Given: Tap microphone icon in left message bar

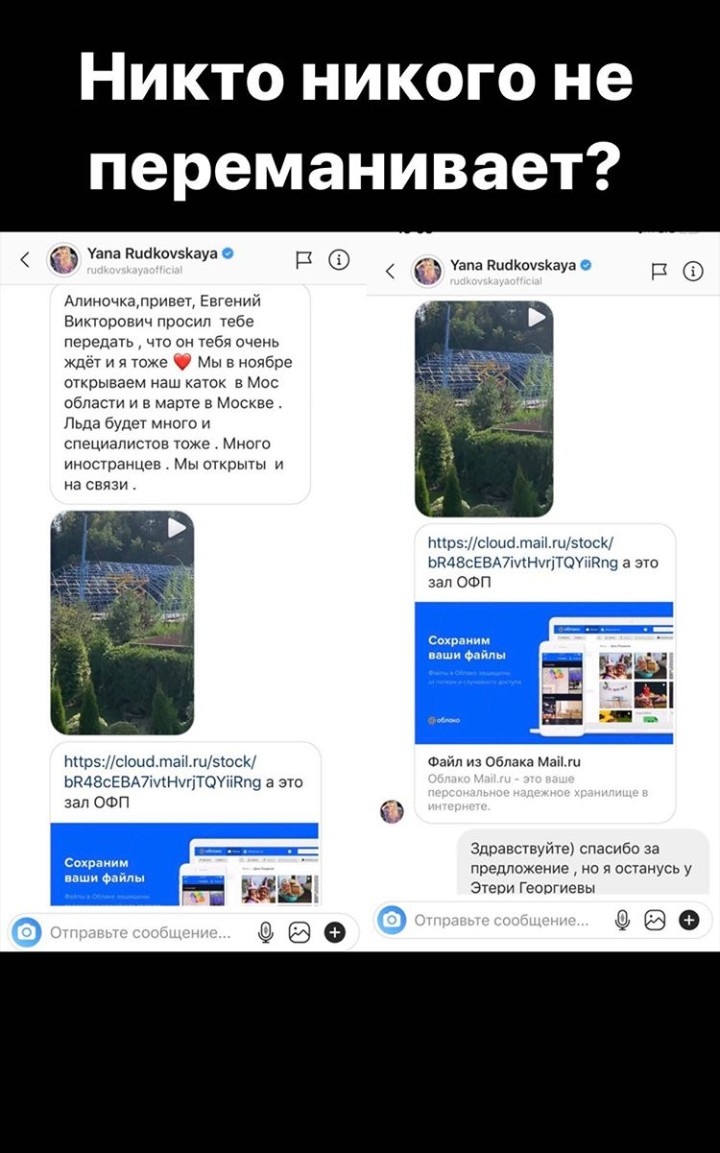Looking at the screenshot, I should (265, 932).
